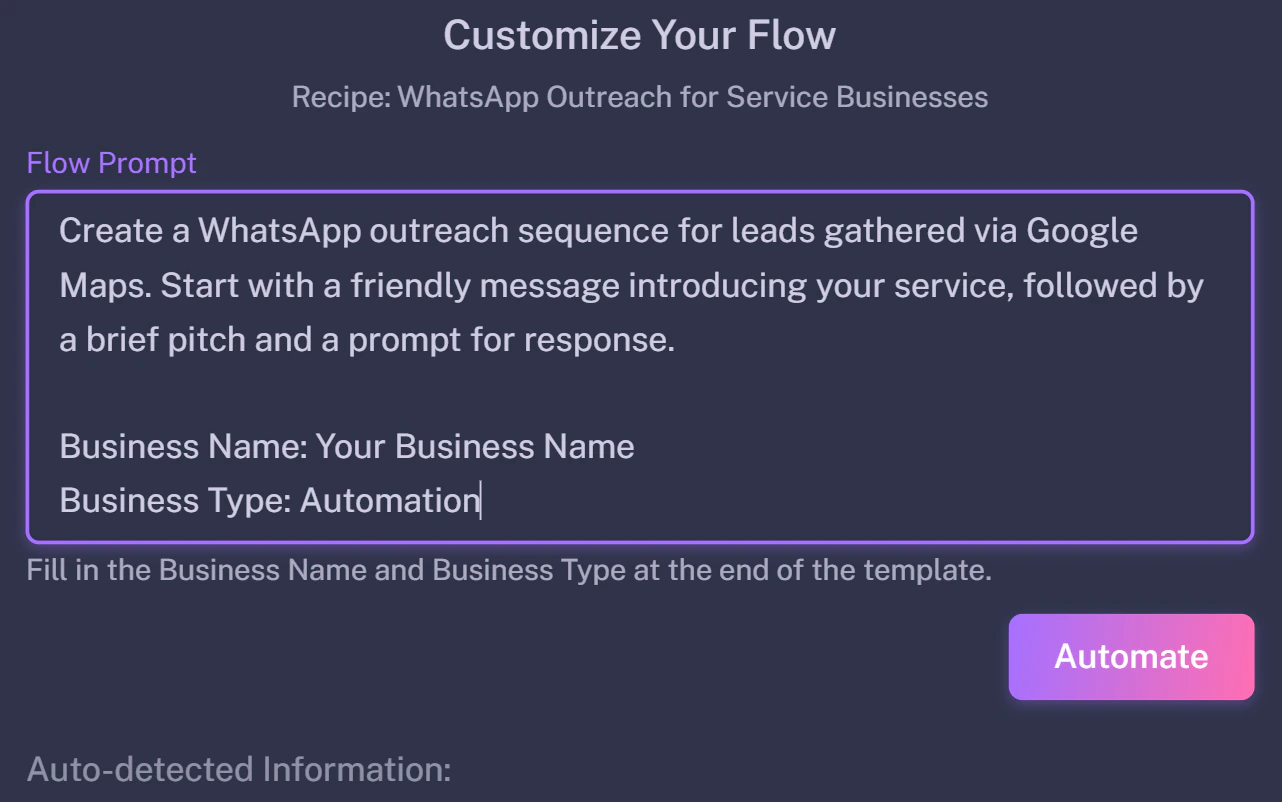The height and width of the screenshot is (802, 1282).
Task: Click the Automate button
Action: click(1131, 657)
